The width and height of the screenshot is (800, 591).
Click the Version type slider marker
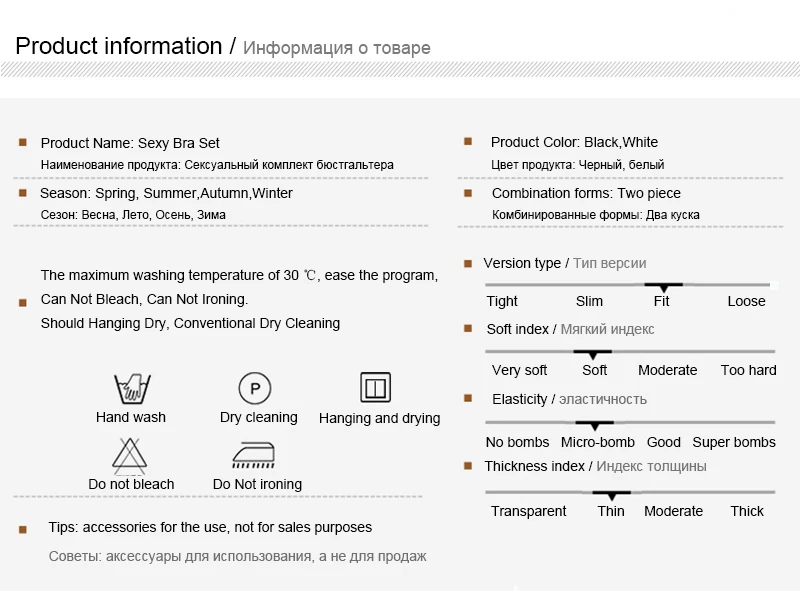point(663,287)
